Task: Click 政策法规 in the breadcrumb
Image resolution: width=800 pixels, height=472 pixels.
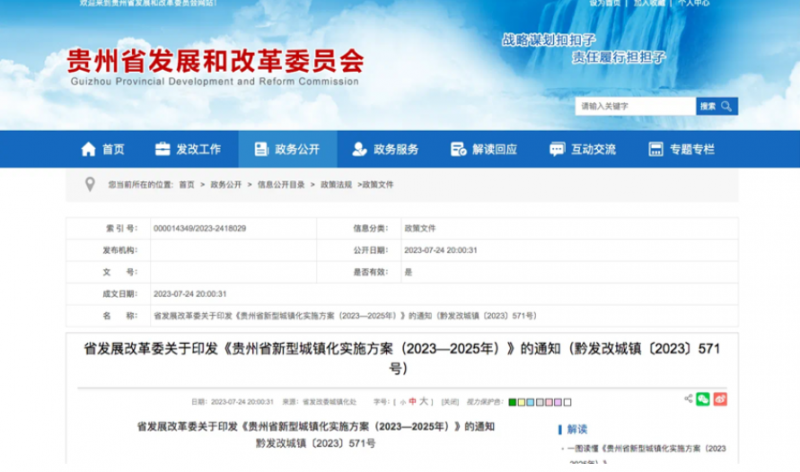Action: pos(335,185)
